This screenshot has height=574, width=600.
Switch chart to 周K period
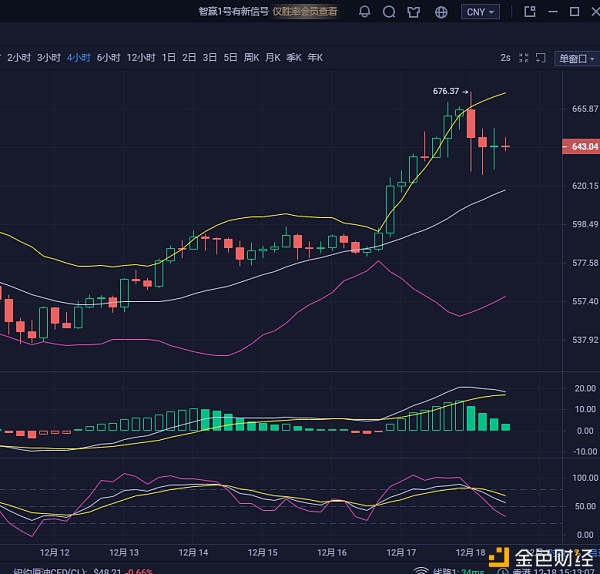pyautogui.click(x=251, y=58)
